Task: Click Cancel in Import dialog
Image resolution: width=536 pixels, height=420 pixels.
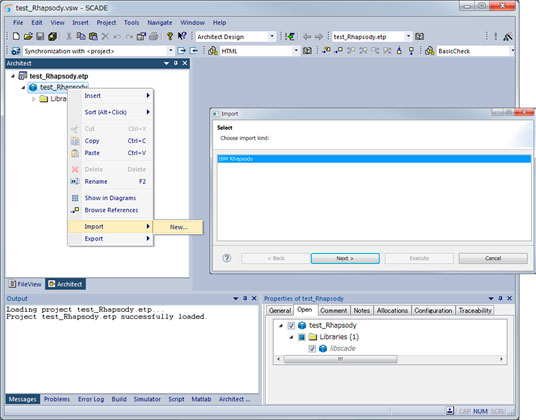Action: [493, 258]
